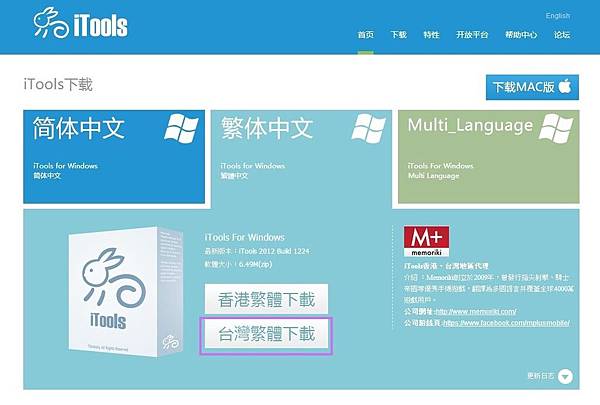
Task: Select the Multi_Language download tile
Action: (489, 157)
